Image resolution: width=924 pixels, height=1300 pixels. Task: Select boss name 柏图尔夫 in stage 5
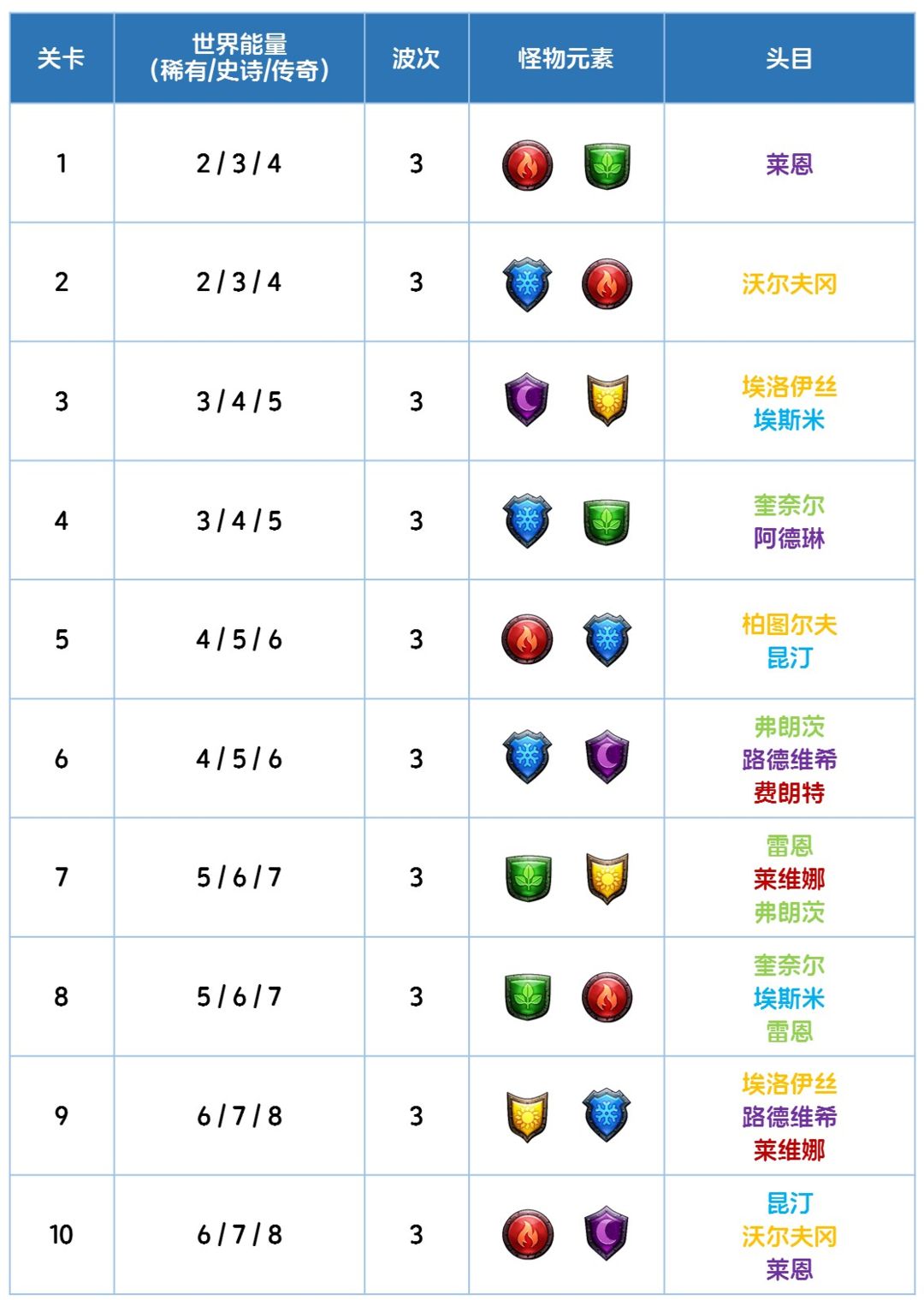click(x=789, y=625)
